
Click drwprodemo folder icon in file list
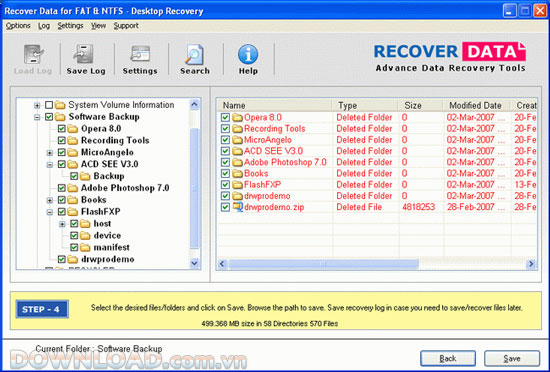pos(237,196)
